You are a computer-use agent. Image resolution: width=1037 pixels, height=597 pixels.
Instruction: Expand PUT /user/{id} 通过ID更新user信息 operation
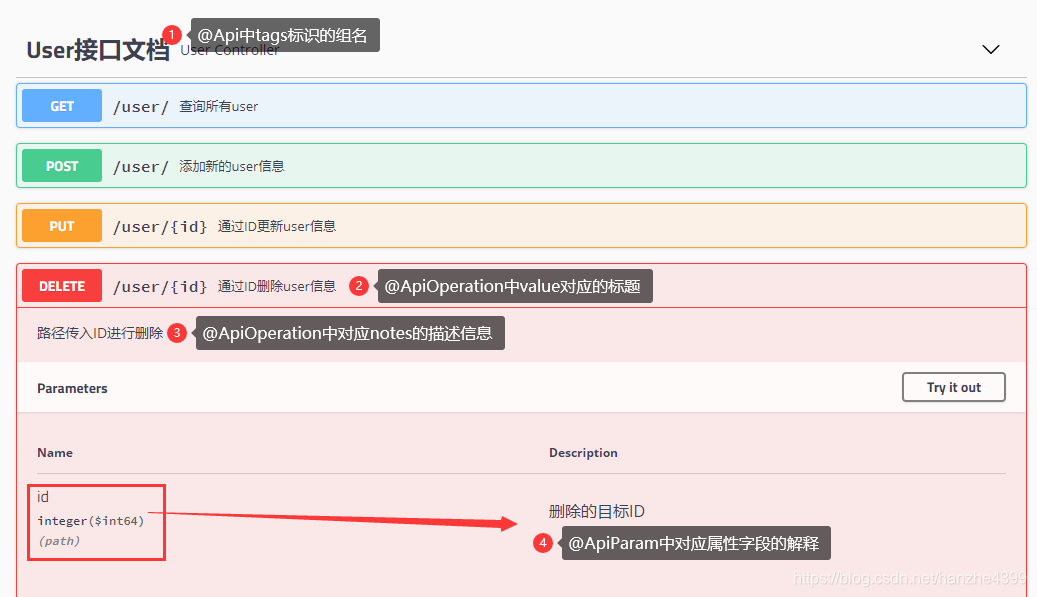(x=521, y=226)
